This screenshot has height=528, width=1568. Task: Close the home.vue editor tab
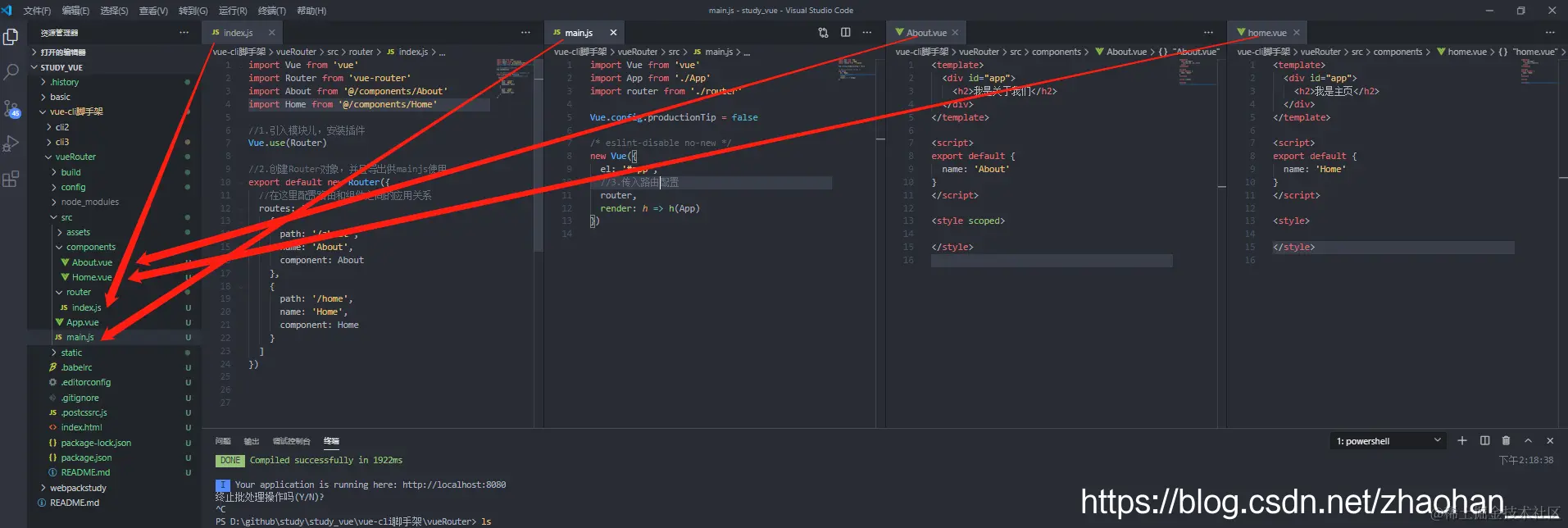click(x=1296, y=33)
